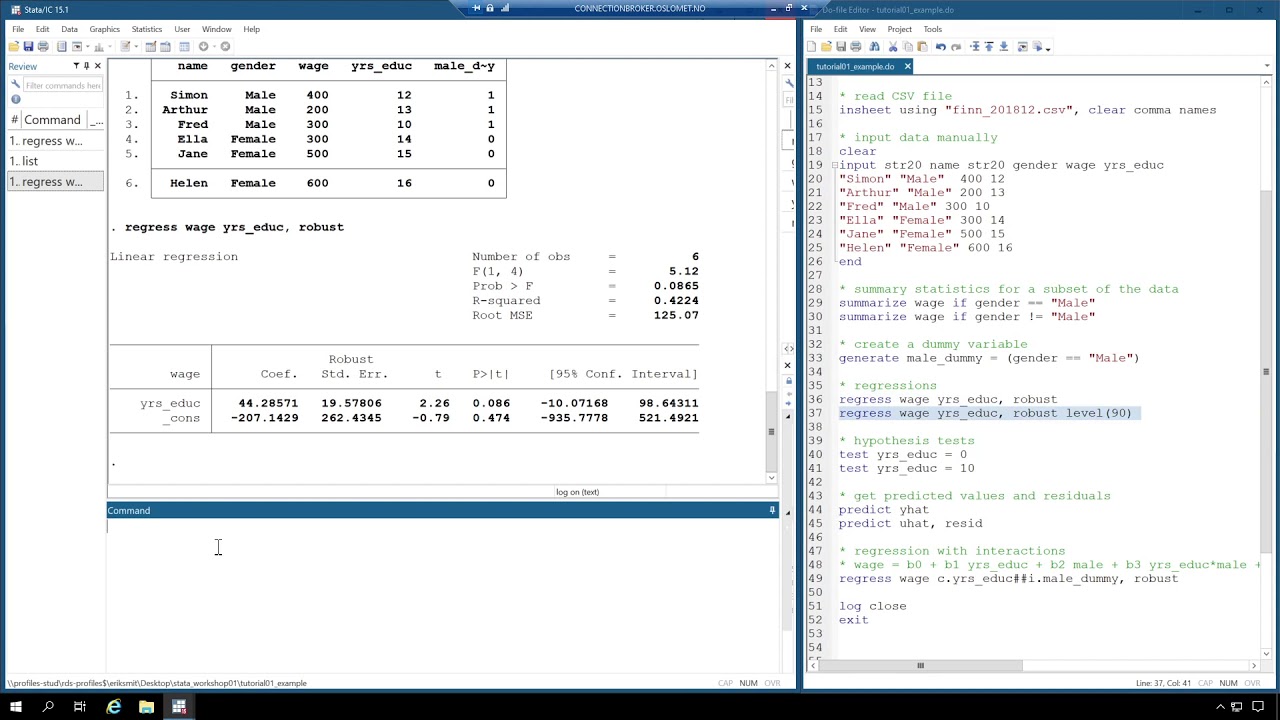
Task: Click Save icon in Stata main toolbar
Action: pyautogui.click(x=28, y=46)
